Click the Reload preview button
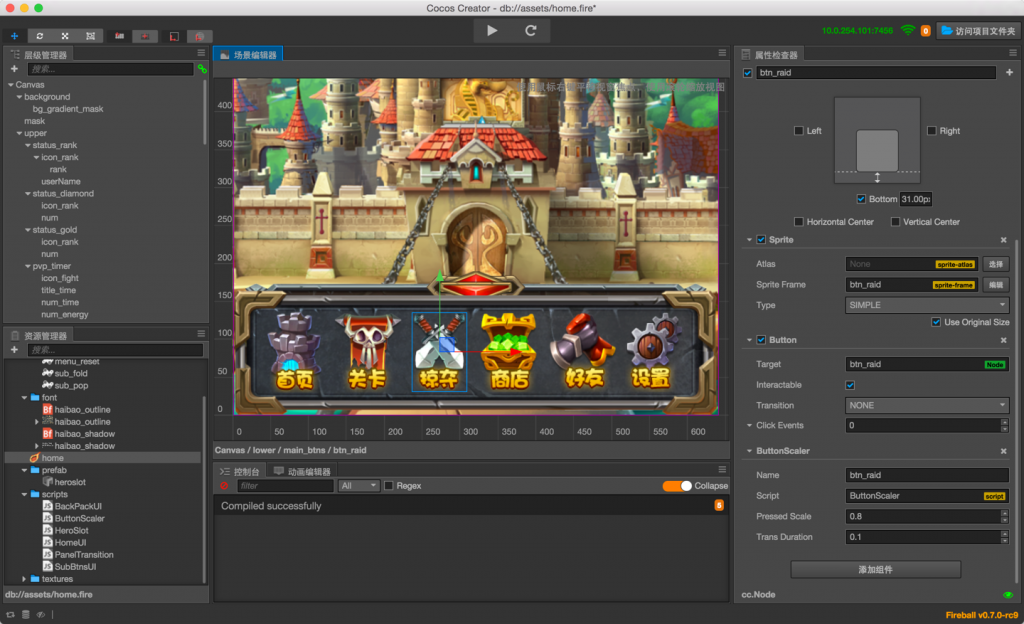 (x=531, y=31)
